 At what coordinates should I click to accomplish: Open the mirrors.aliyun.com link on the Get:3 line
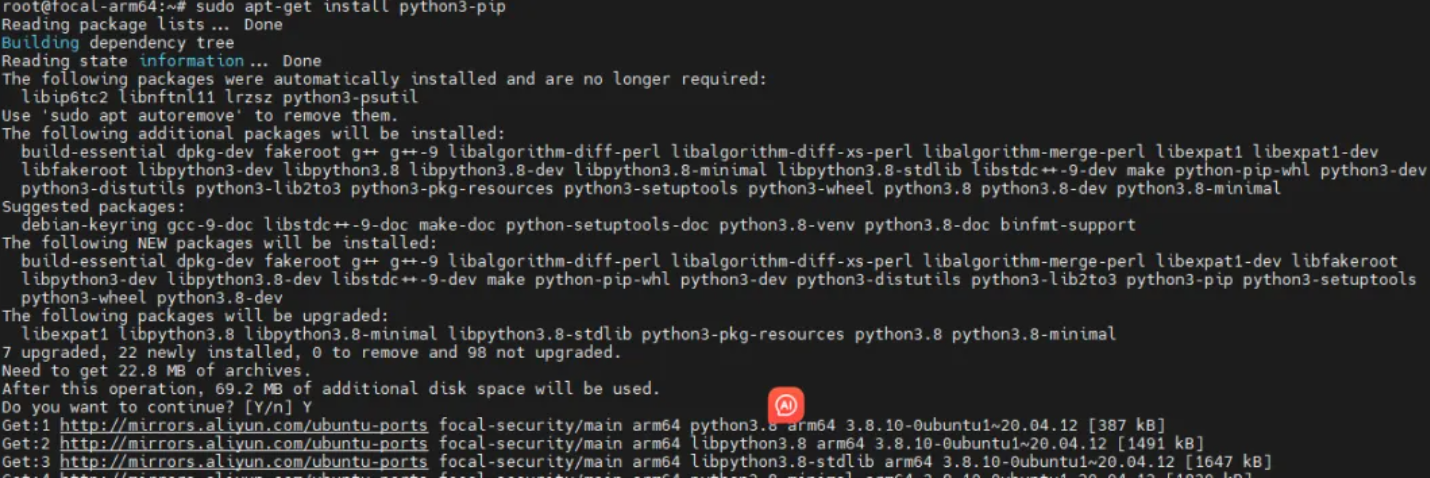coord(244,461)
